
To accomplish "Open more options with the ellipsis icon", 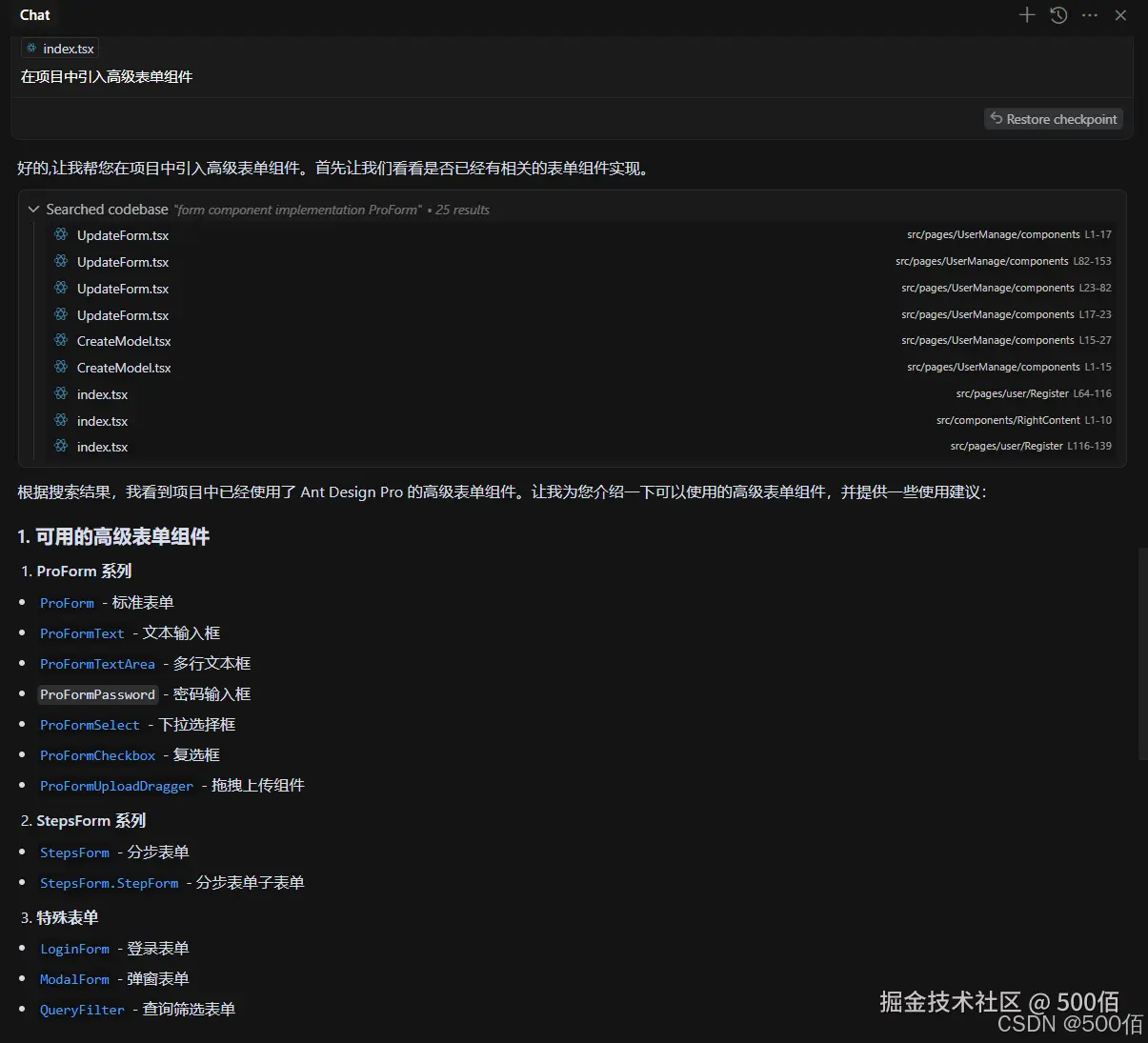I will tap(1090, 15).
